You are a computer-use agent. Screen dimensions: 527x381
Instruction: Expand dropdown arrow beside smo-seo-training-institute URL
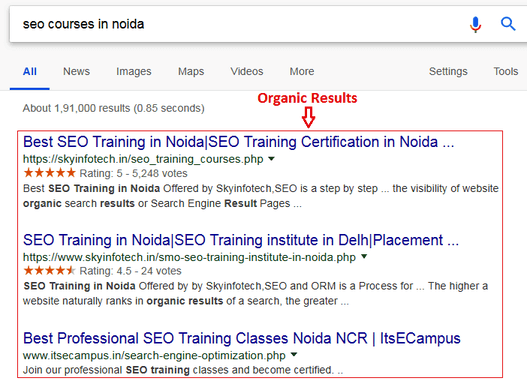pyautogui.click(x=364, y=257)
